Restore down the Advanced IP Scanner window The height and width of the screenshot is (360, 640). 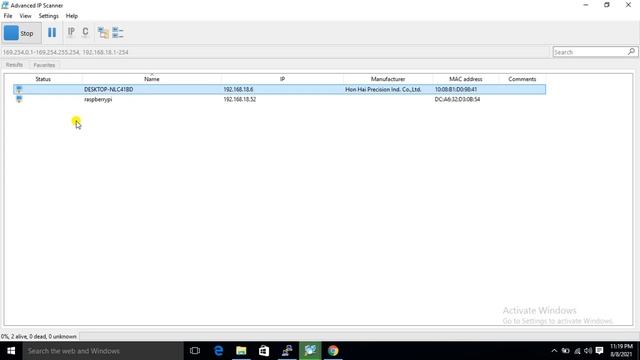(607, 5)
